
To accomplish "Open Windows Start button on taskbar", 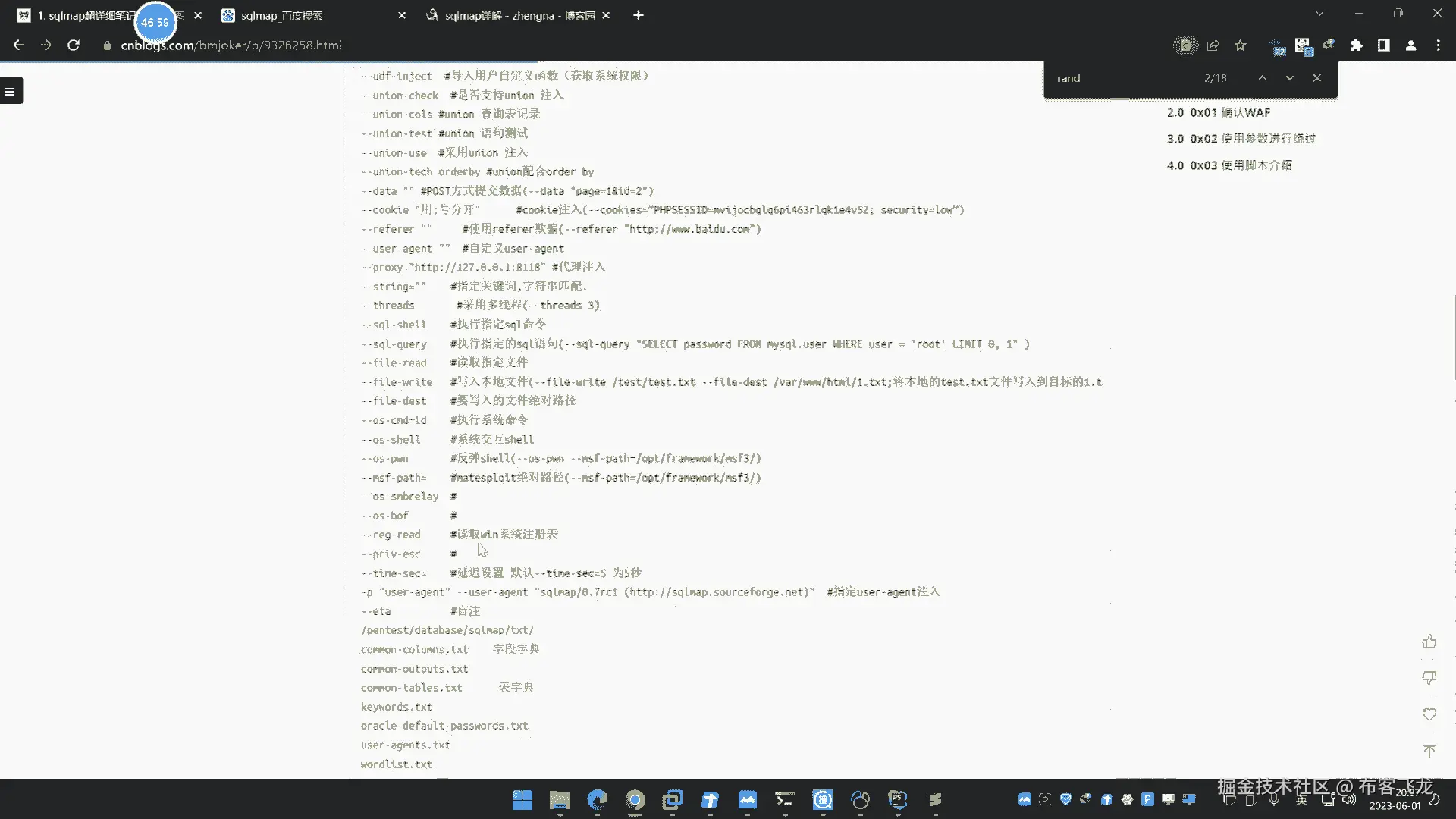I will pyautogui.click(x=522, y=800).
